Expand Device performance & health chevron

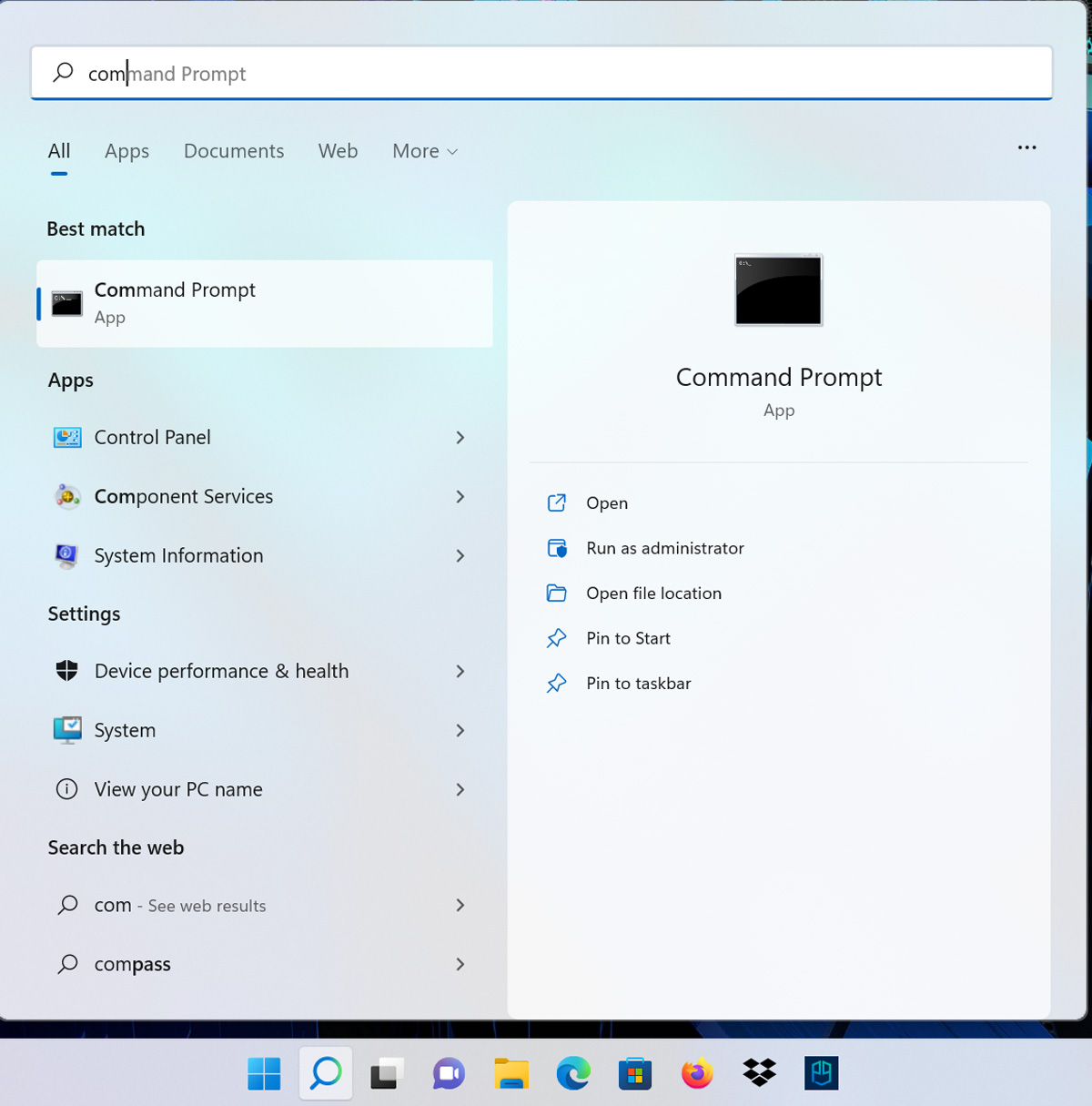[460, 671]
